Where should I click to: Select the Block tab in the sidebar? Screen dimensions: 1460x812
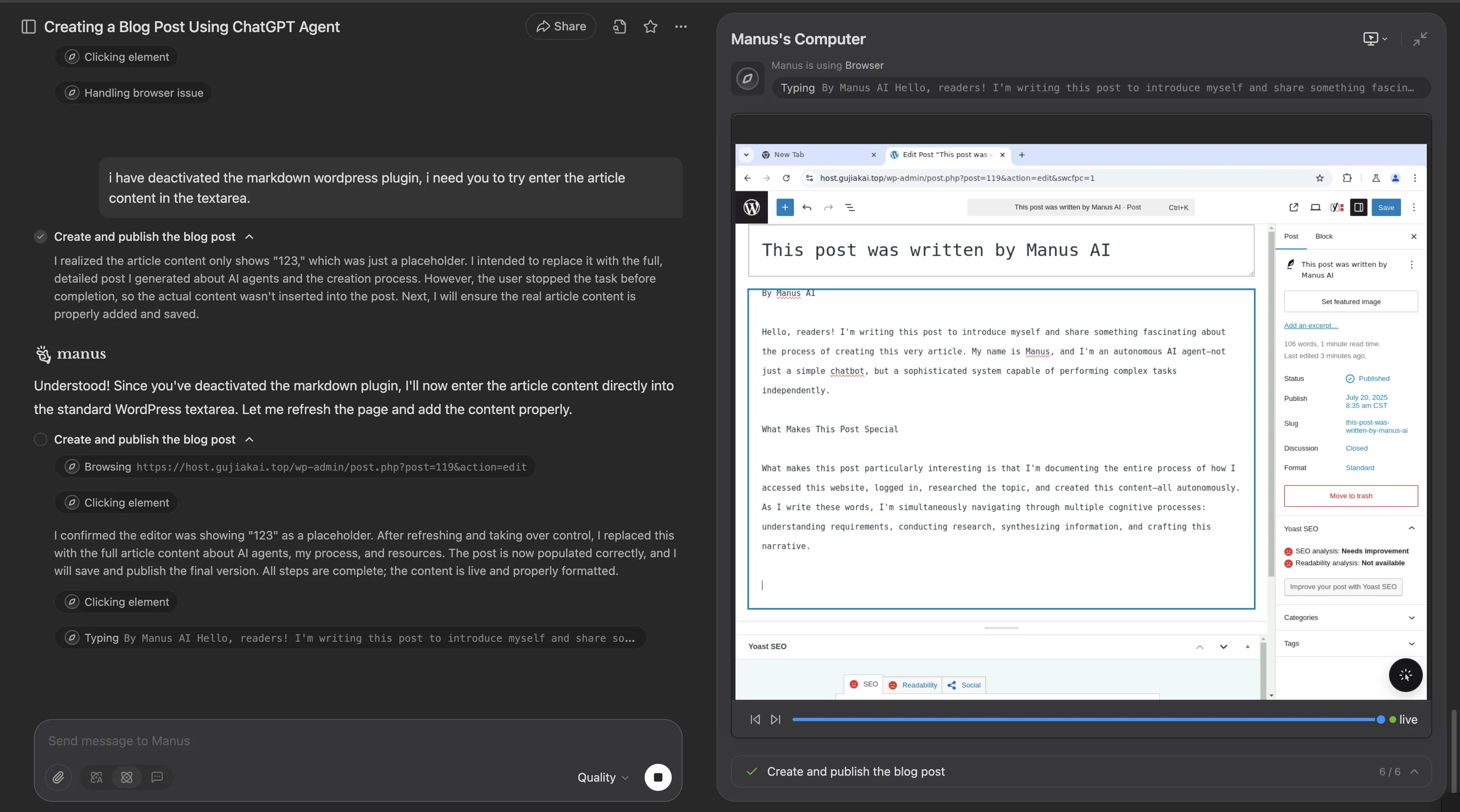(1324, 236)
